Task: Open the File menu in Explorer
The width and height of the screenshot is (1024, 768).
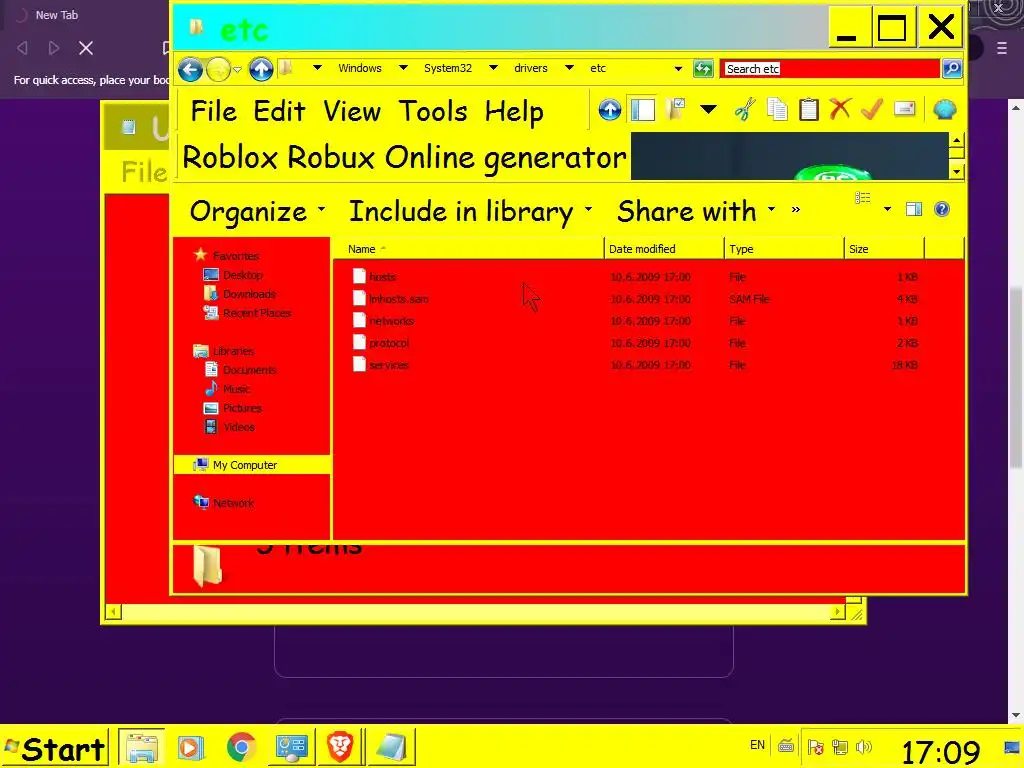Action: [x=214, y=111]
